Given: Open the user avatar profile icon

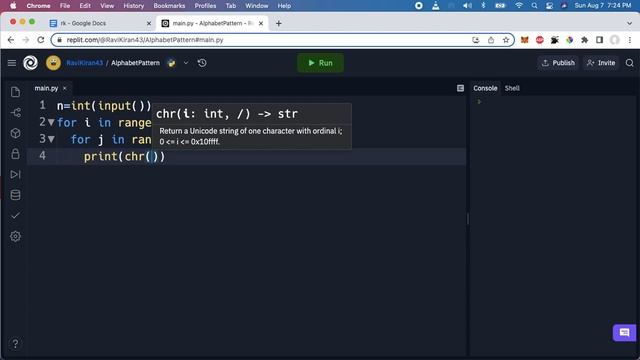Looking at the screenshot, I should click(x=53, y=63).
